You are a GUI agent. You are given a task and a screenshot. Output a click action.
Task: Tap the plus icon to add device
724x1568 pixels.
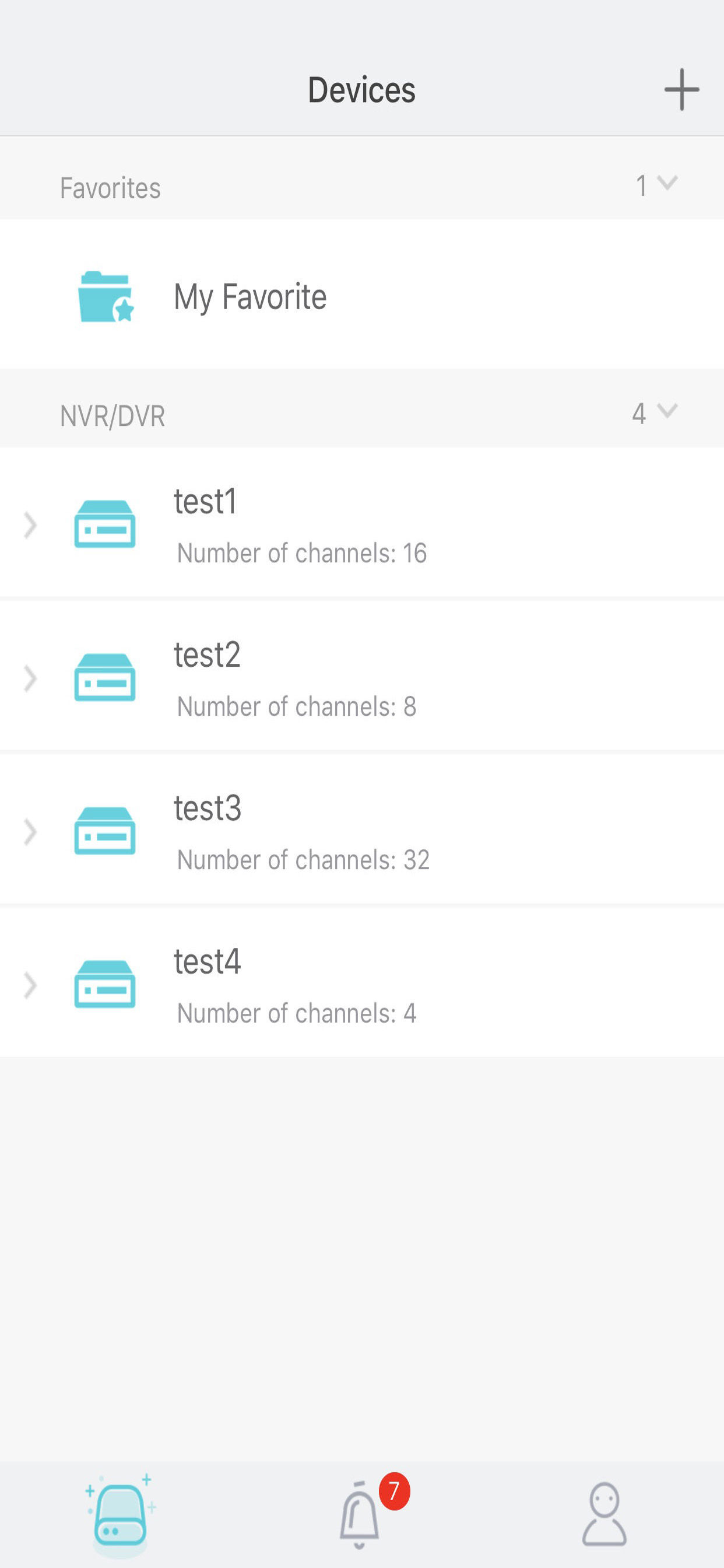(x=681, y=89)
